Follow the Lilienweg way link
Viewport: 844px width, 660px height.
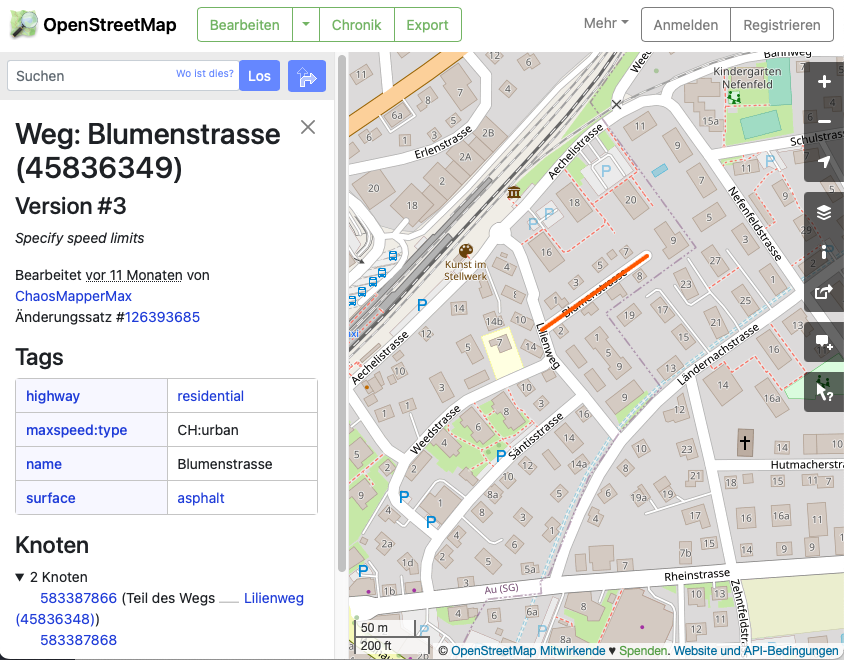(273, 598)
